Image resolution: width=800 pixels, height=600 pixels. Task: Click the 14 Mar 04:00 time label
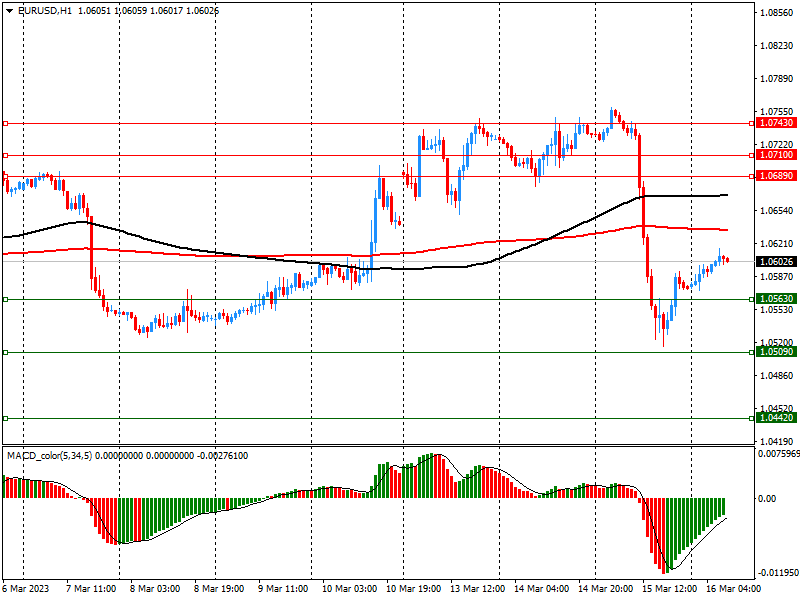541,589
